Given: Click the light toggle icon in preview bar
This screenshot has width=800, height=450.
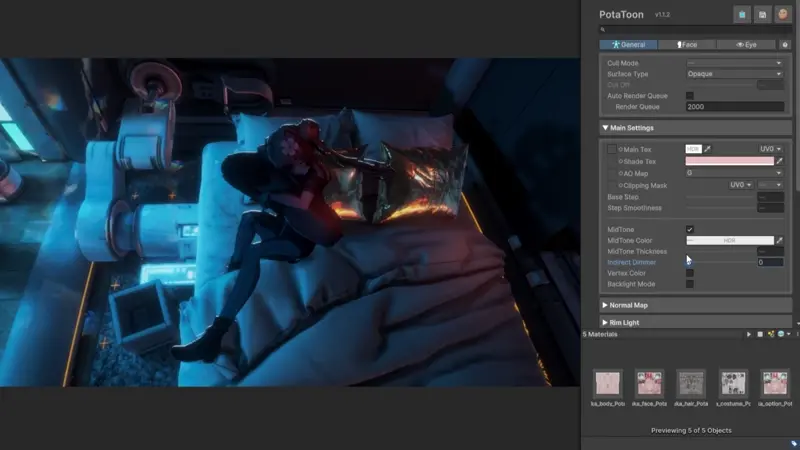Looking at the screenshot, I should point(771,334).
